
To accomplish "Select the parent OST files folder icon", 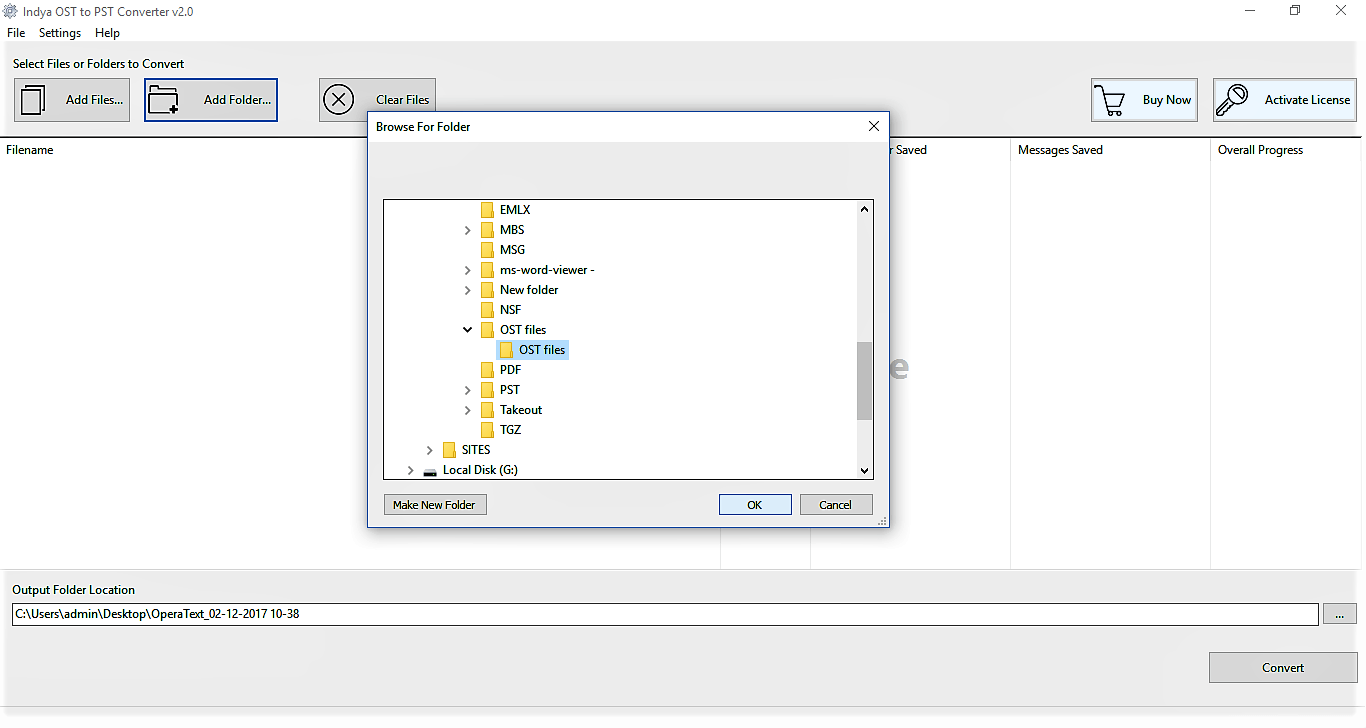I will click(x=487, y=330).
